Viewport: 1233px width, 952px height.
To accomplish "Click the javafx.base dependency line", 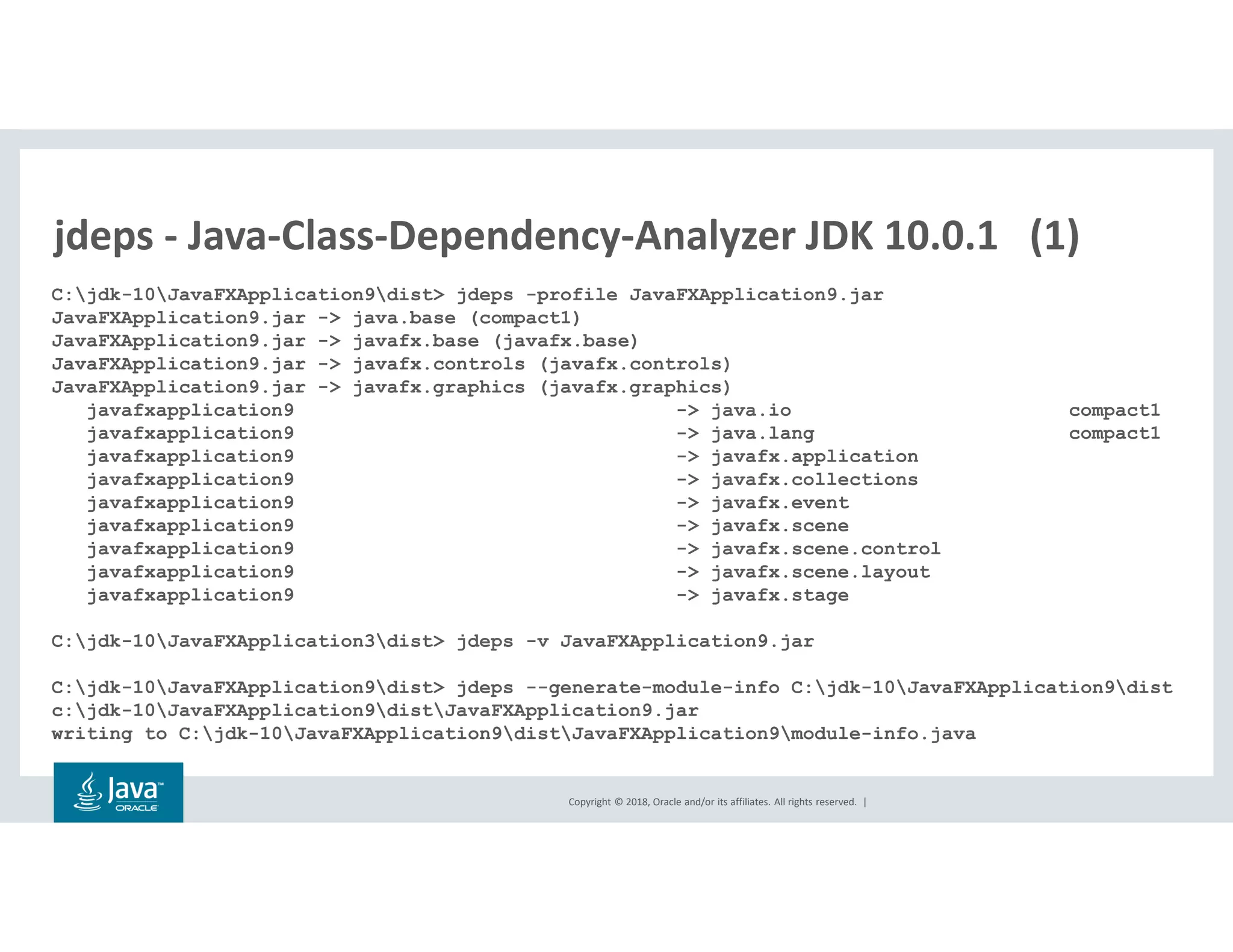I will 344,341.
